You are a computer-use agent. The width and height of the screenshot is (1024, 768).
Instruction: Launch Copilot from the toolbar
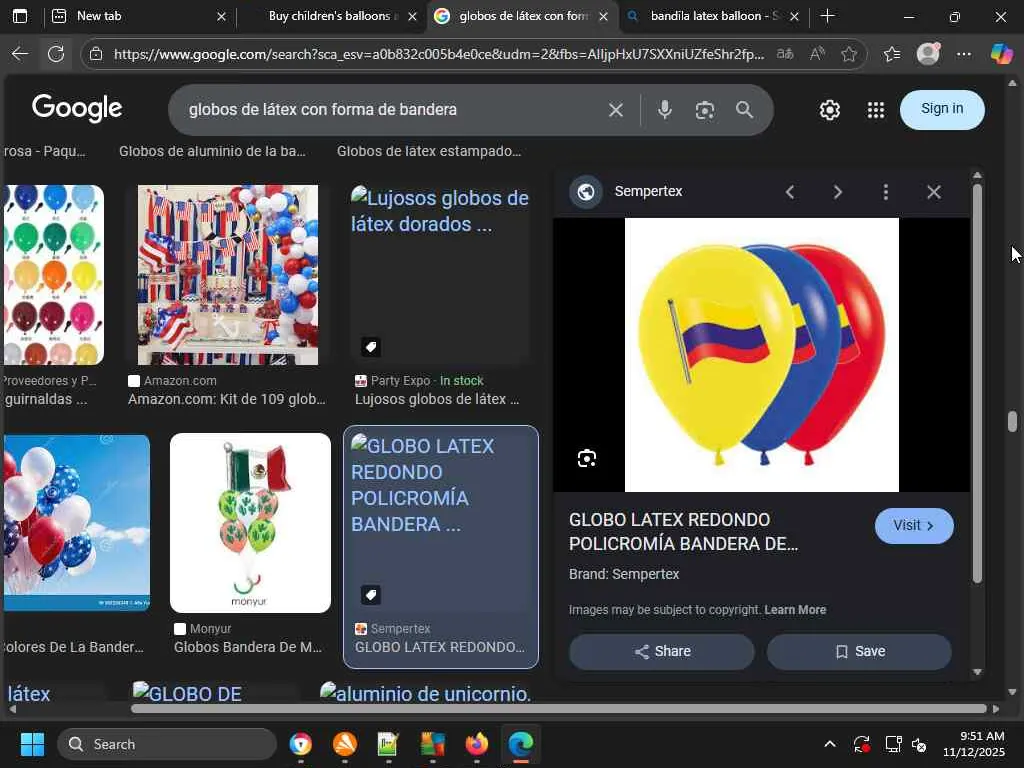[1002, 54]
